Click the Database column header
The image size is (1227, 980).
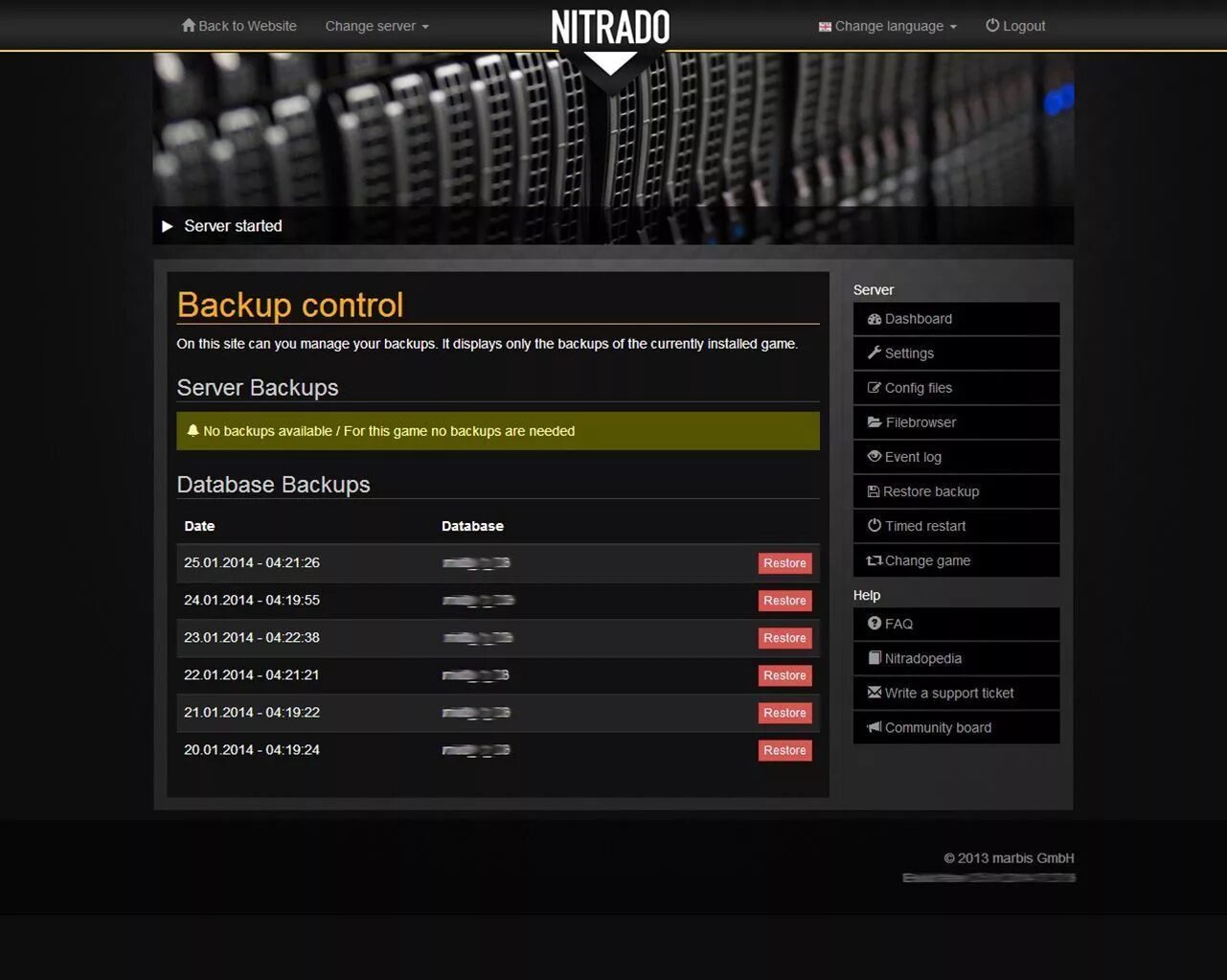(472, 526)
